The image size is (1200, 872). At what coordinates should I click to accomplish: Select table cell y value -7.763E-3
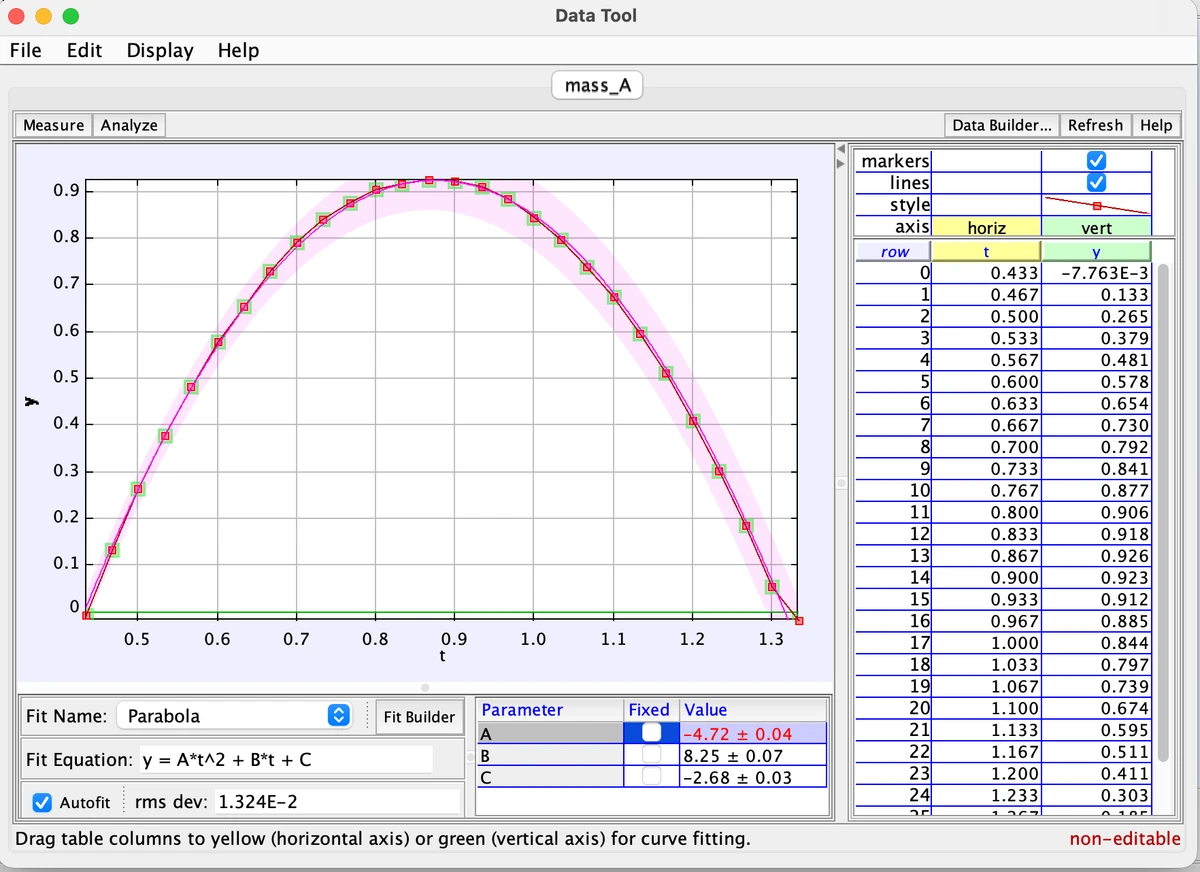[x=1096, y=273]
